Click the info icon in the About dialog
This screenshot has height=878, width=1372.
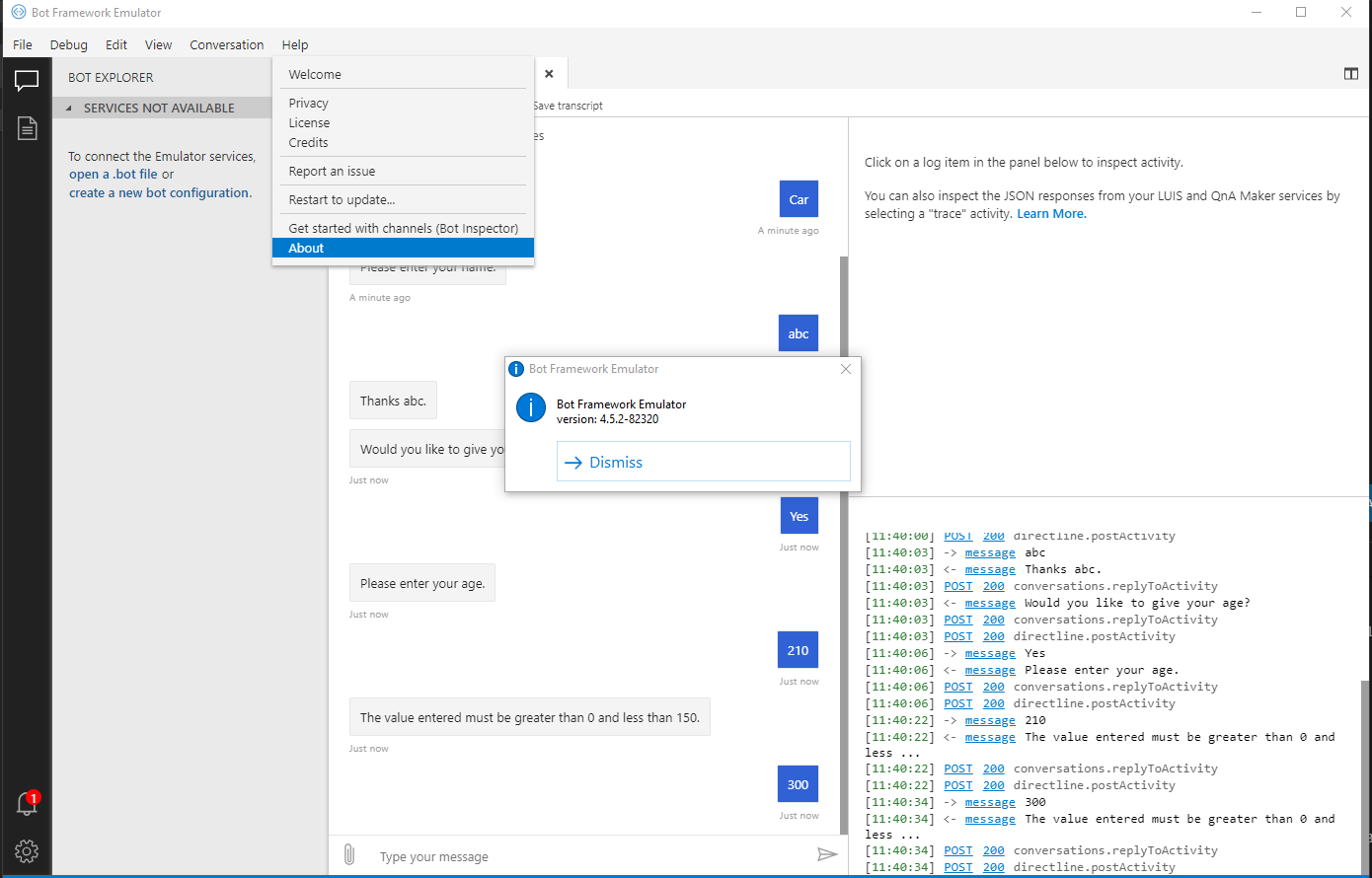(531, 406)
